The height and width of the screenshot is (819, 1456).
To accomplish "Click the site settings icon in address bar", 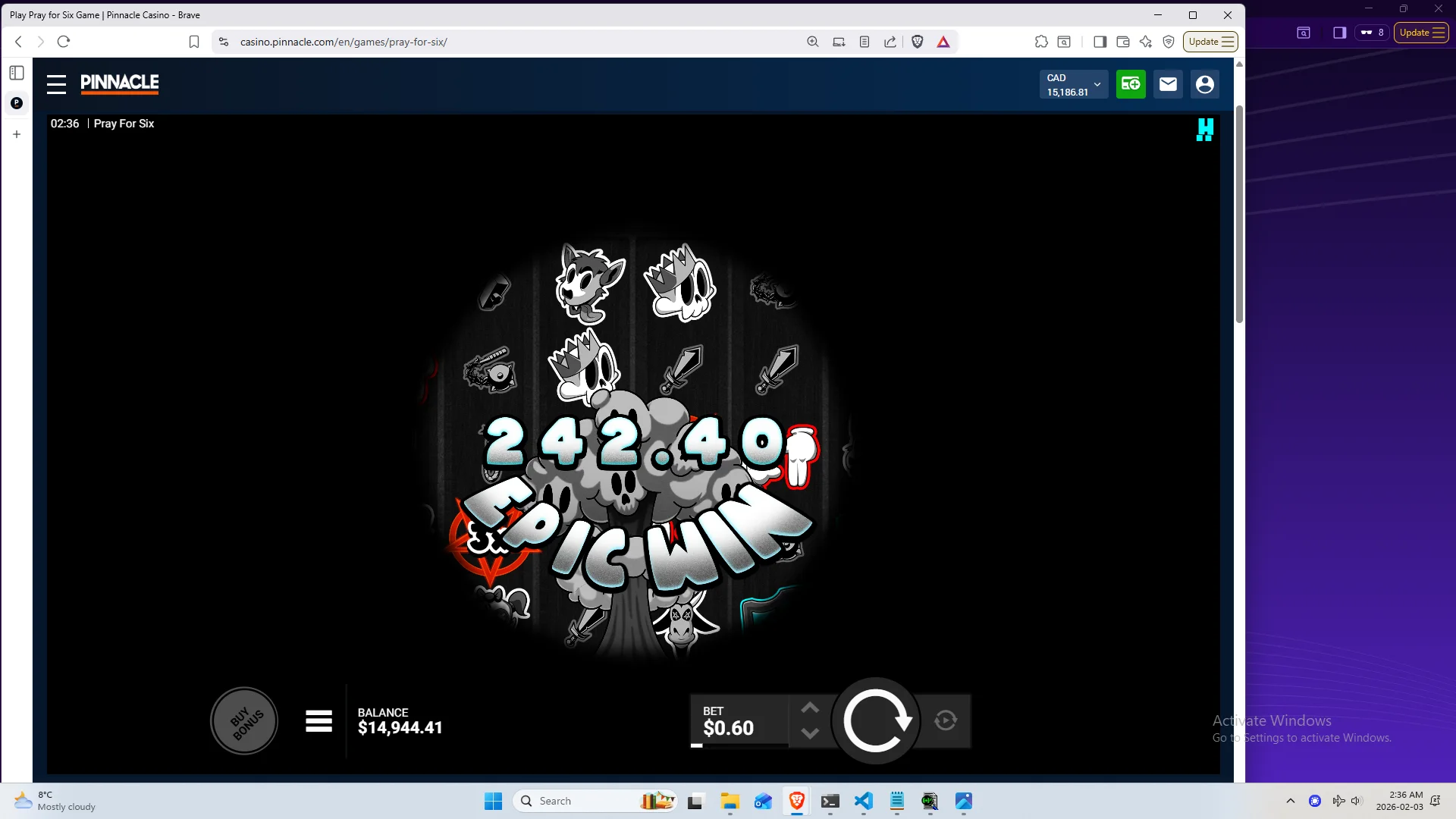I will 223,42.
